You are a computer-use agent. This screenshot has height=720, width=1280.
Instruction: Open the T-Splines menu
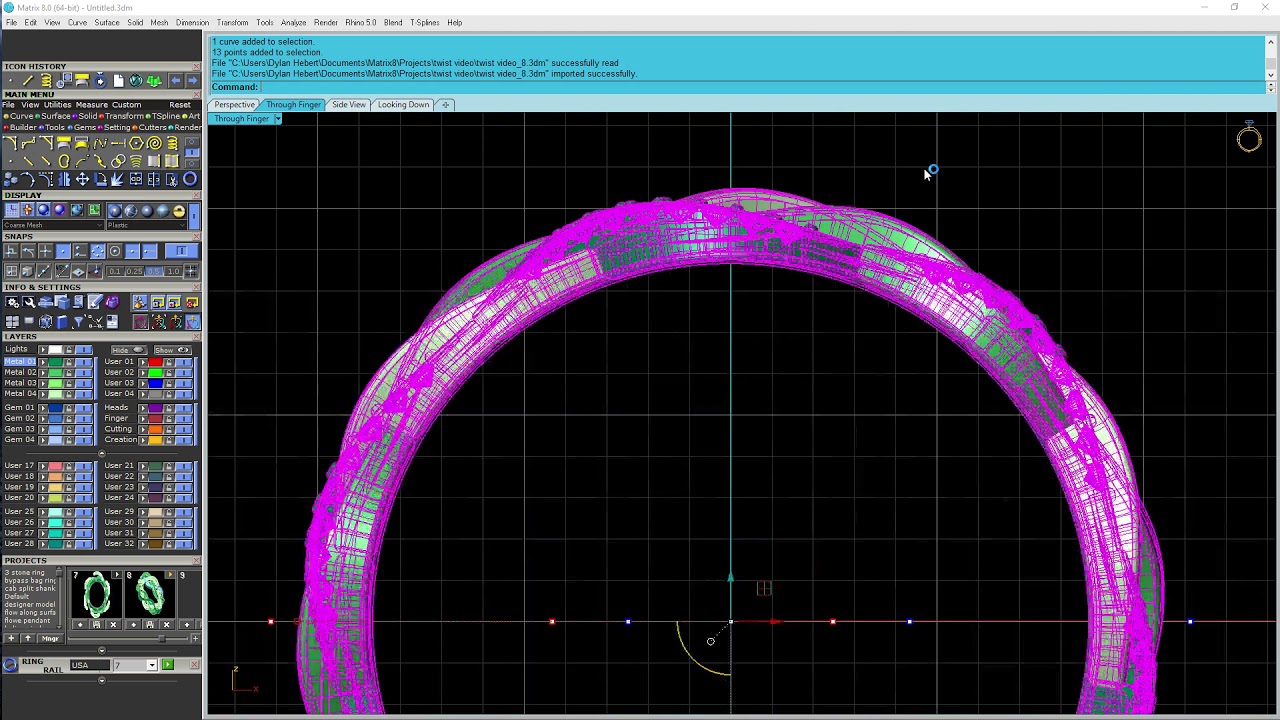pyautogui.click(x=424, y=22)
